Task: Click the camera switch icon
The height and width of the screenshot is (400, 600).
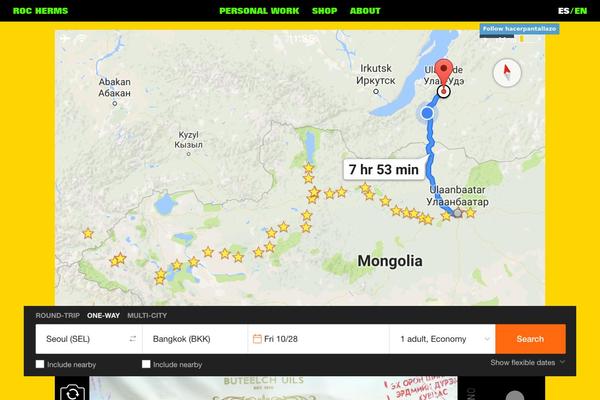Action: (x=72, y=393)
